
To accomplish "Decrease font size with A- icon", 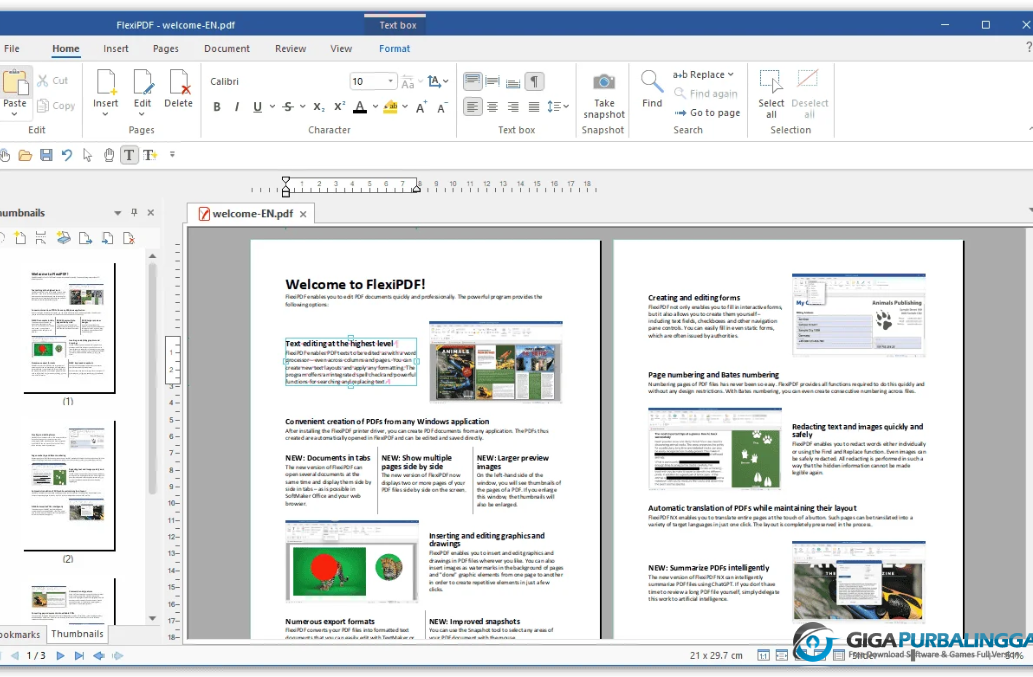I will click(442, 107).
